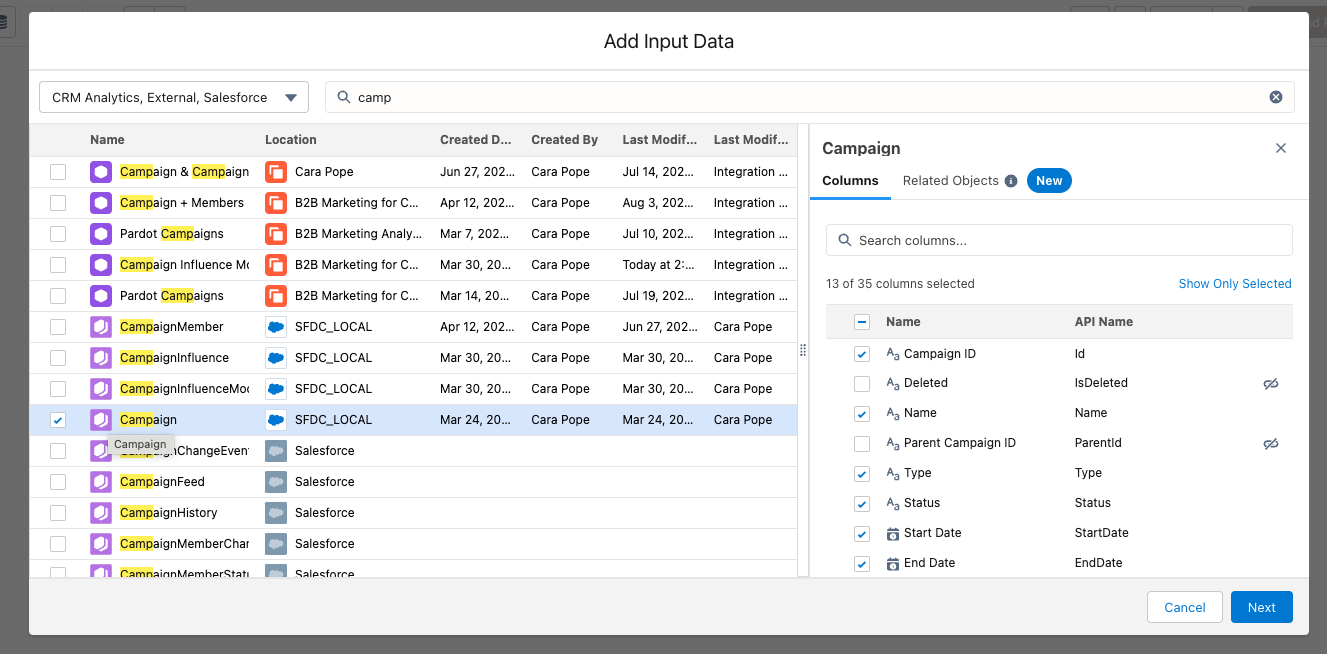1327x654 pixels.
Task: Click the CampaignMember dataset icon
Action: [x=101, y=327]
